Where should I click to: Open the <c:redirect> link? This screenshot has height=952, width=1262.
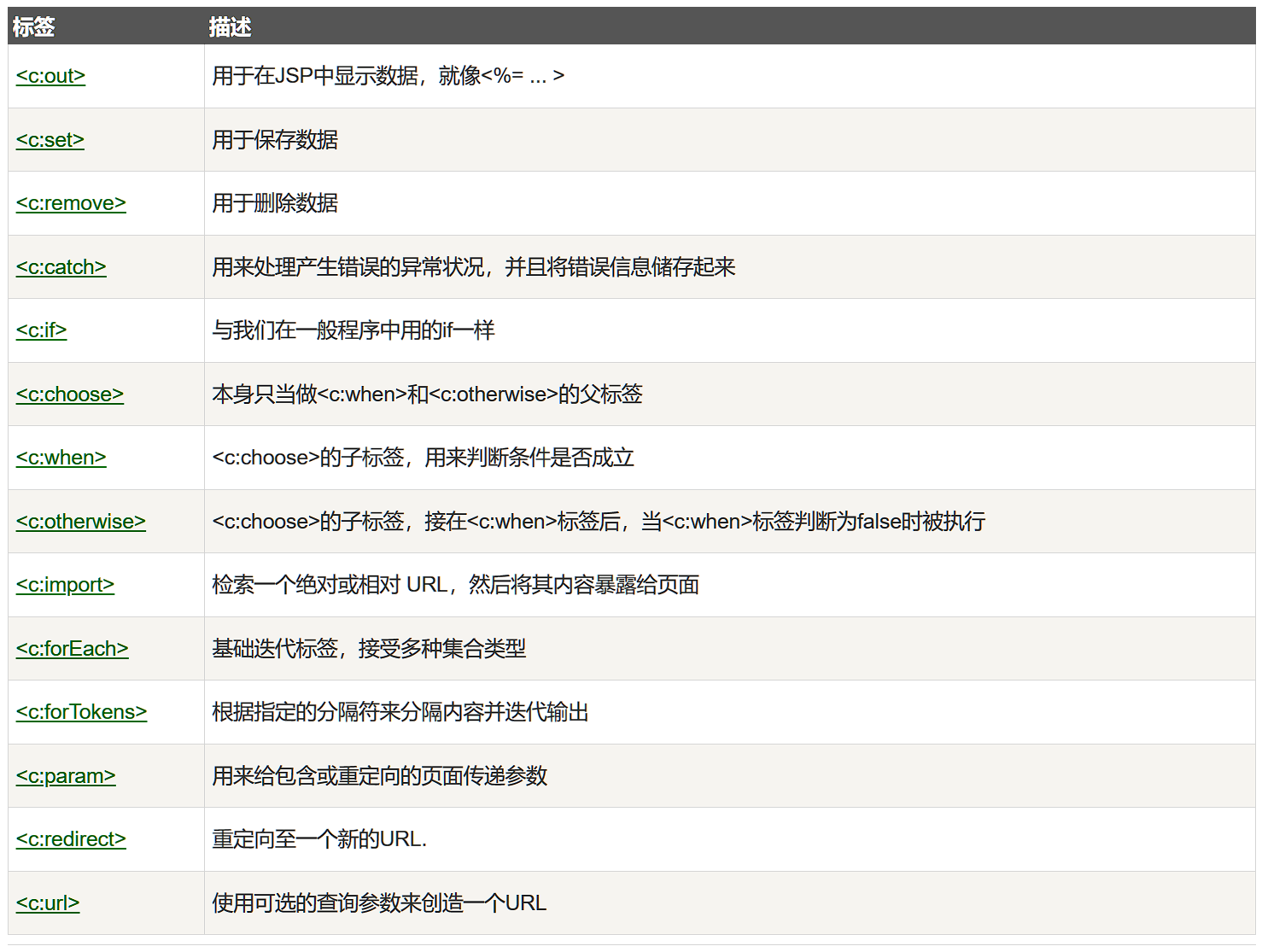tap(71, 839)
